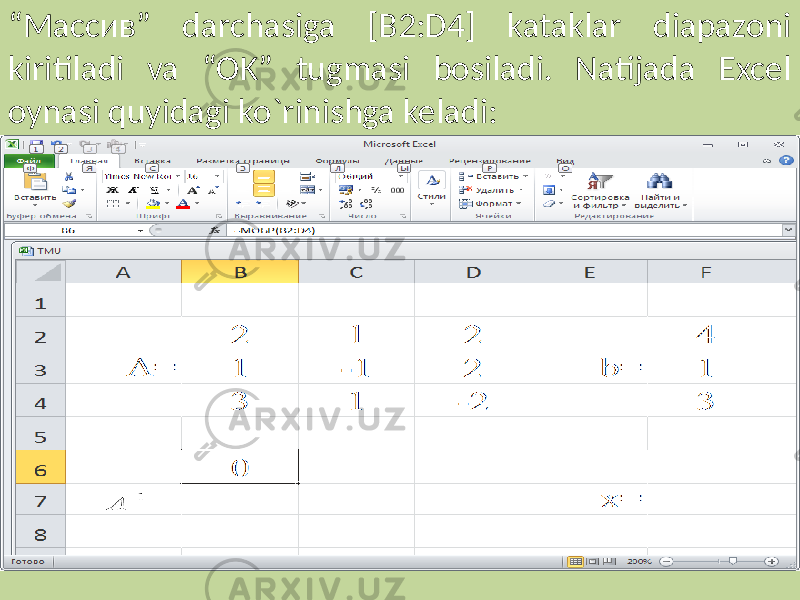This screenshot has height=600, width=800.
Task: Click the 000 comma style icon
Action: point(397,190)
